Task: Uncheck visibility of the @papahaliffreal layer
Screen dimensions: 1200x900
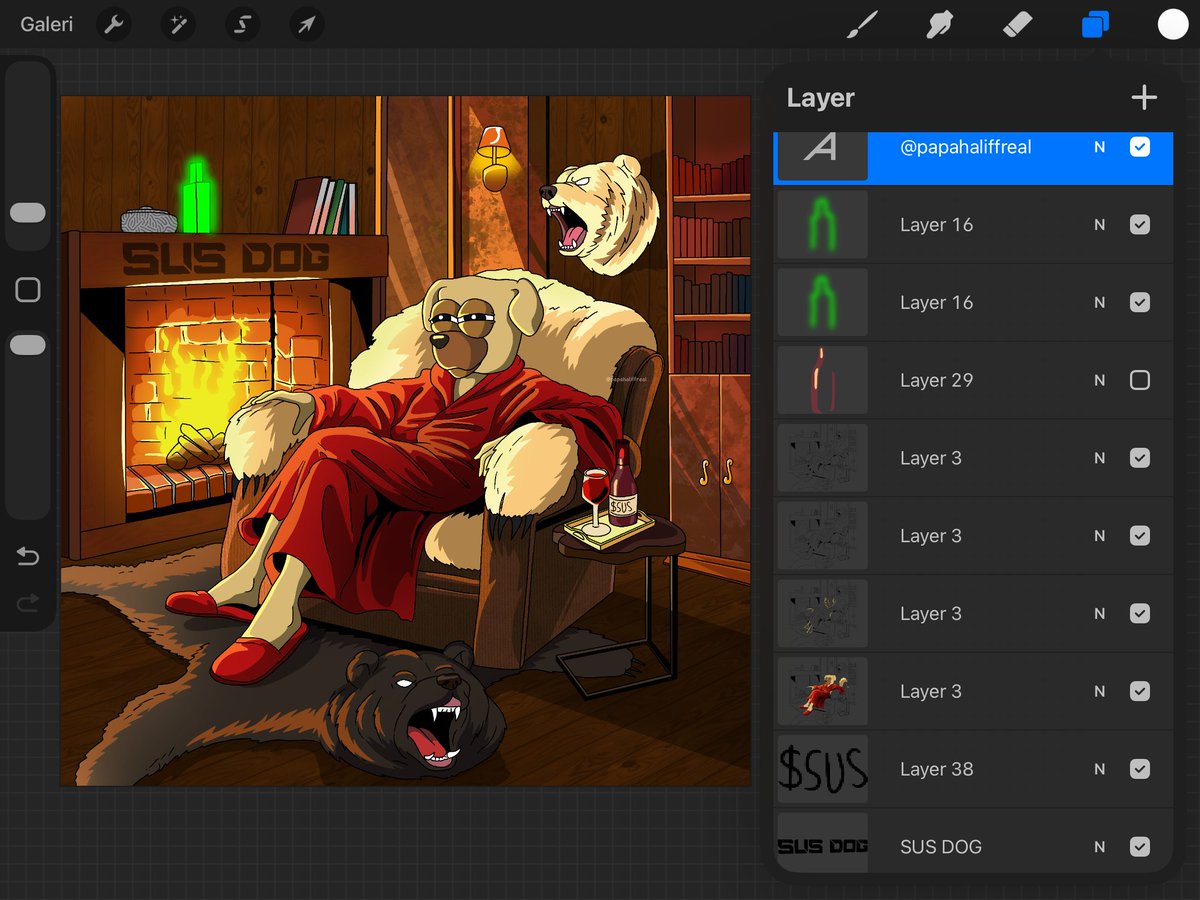Action: pyautogui.click(x=1140, y=147)
